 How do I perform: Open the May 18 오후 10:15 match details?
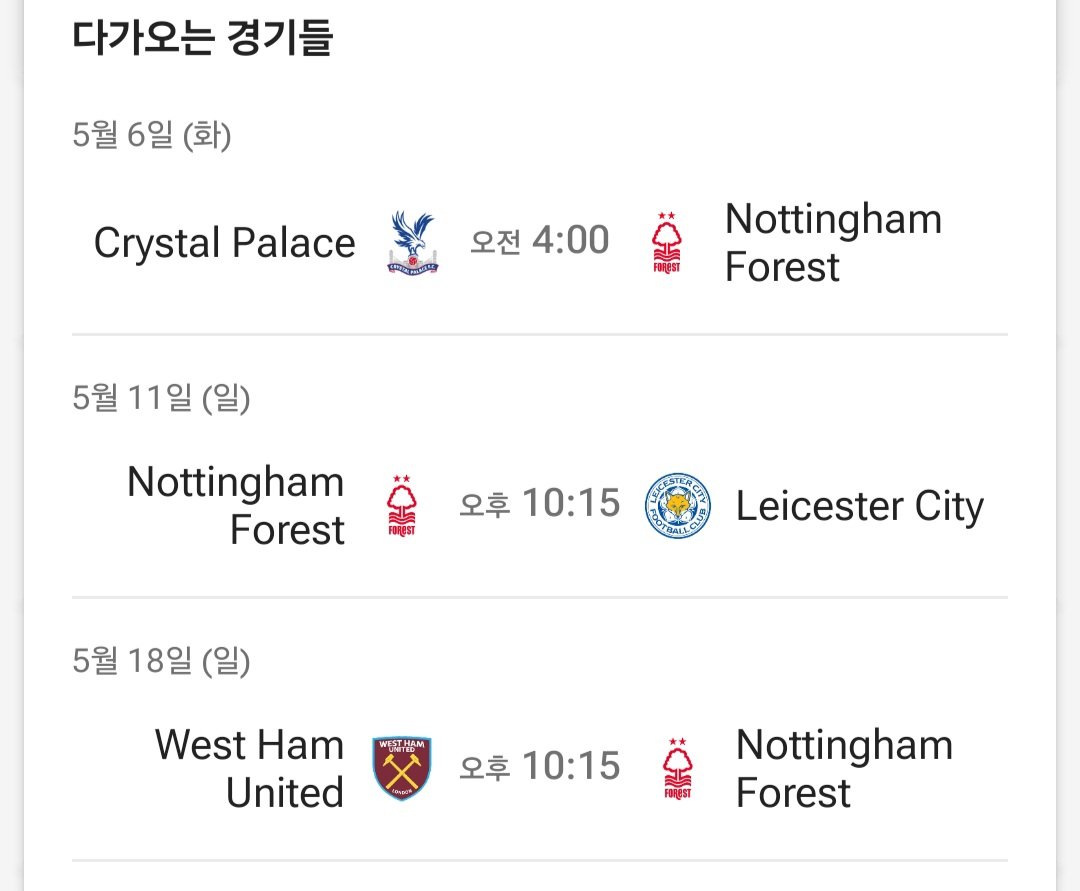539,766
